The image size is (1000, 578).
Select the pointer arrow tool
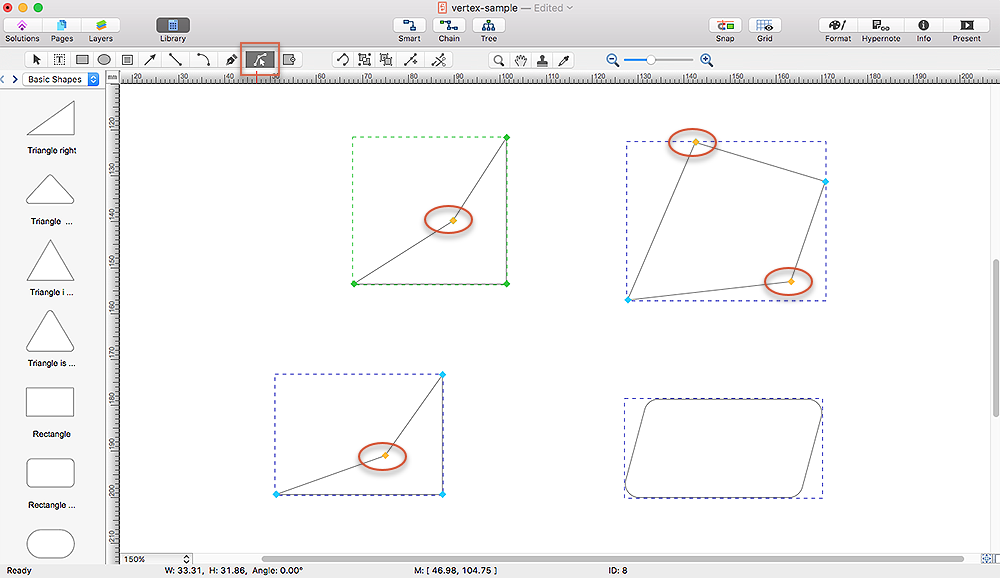36,60
